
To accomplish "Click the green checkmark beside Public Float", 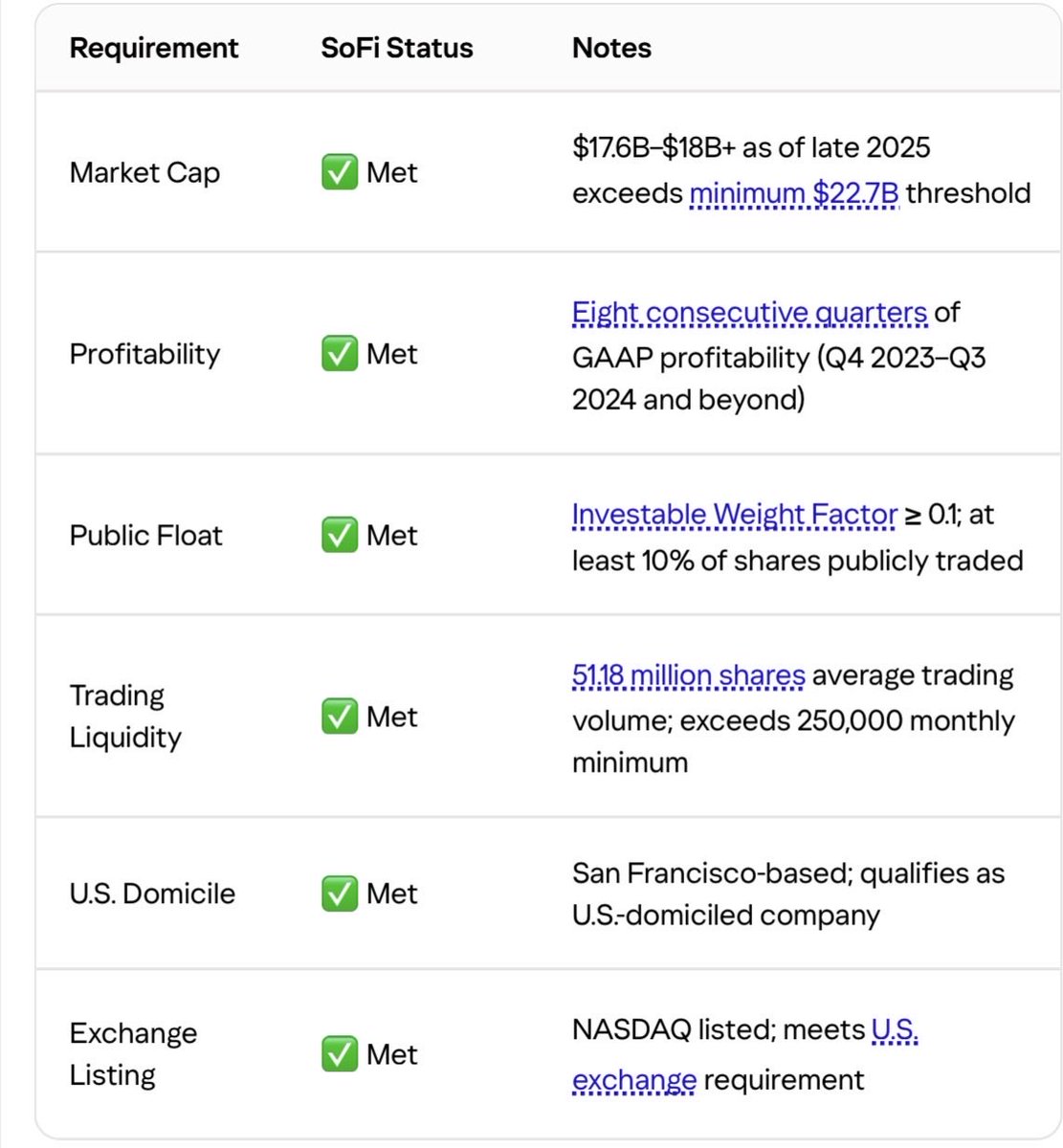I will point(340,535).
